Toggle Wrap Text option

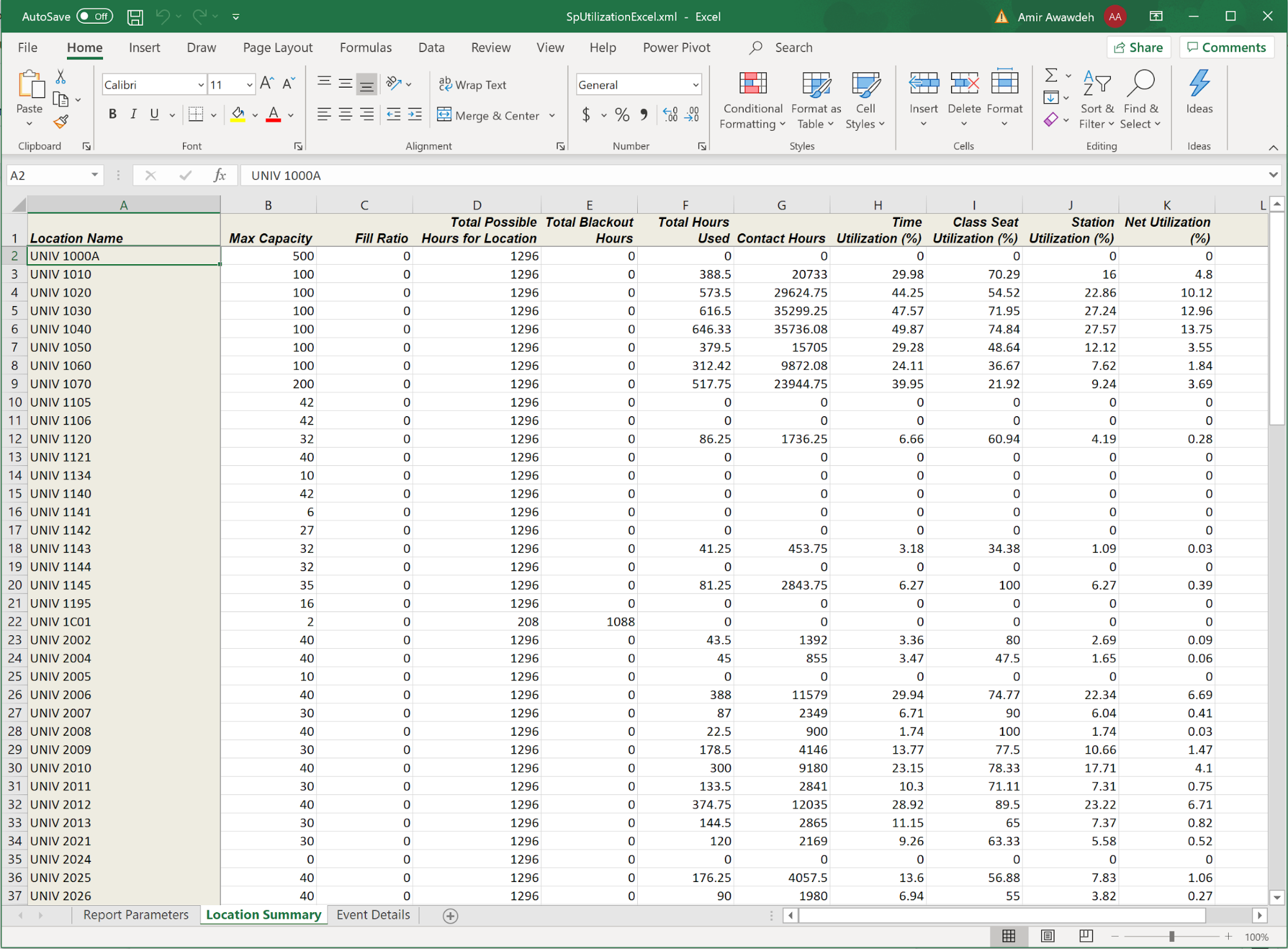tap(472, 84)
